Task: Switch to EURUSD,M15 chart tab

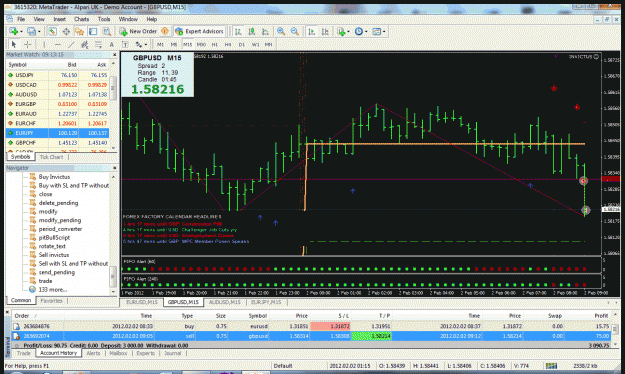Action: (142, 302)
